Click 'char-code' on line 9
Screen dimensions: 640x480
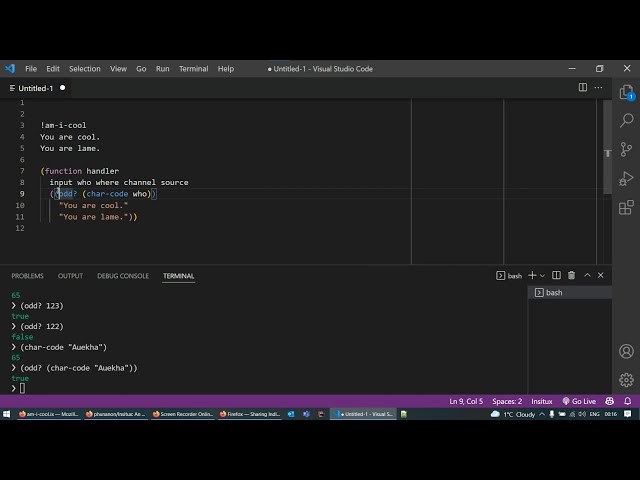coord(107,194)
